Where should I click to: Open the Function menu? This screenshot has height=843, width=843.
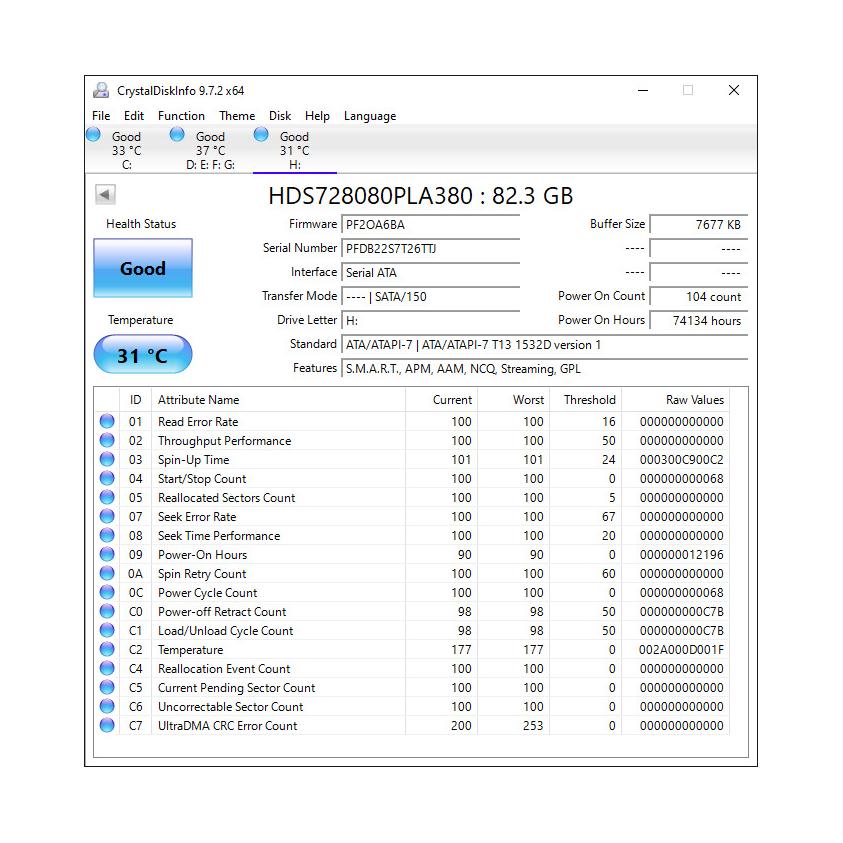181,116
